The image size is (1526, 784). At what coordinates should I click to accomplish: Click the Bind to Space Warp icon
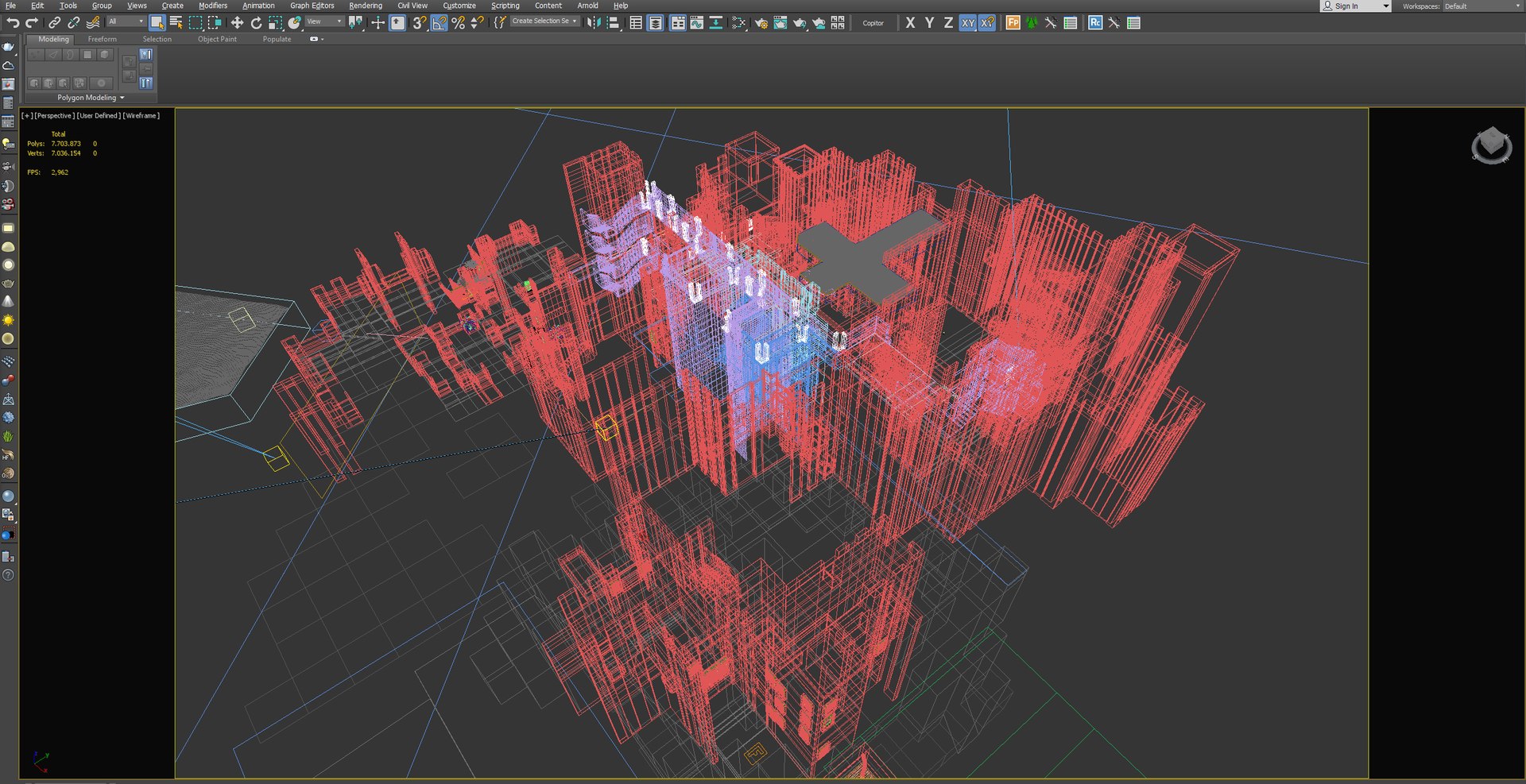point(94,23)
